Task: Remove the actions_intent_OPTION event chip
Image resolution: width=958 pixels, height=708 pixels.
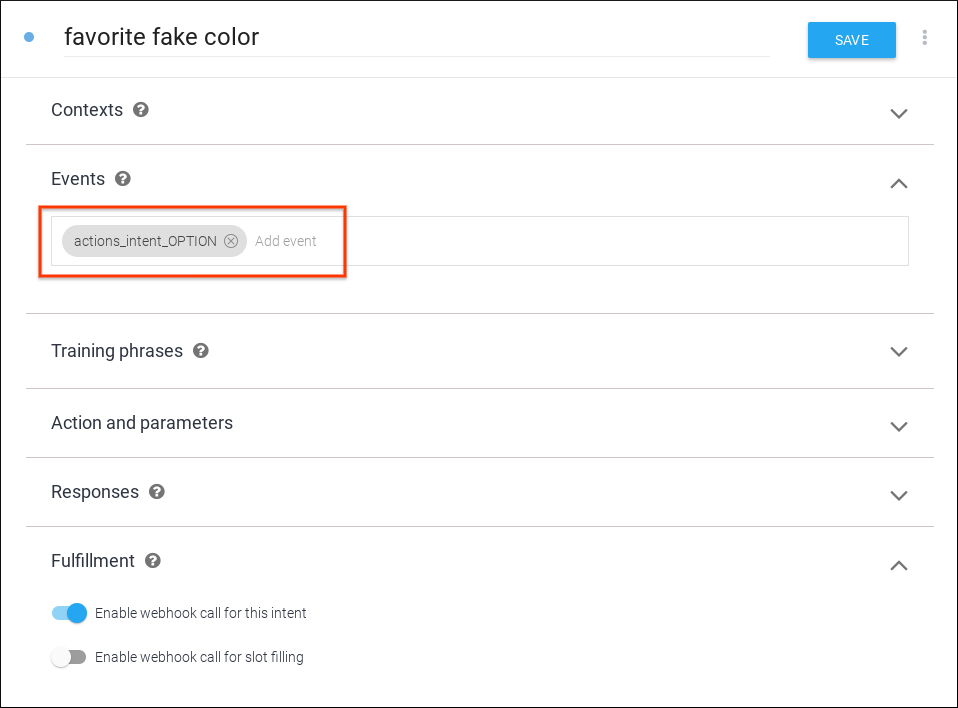Action: [231, 241]
